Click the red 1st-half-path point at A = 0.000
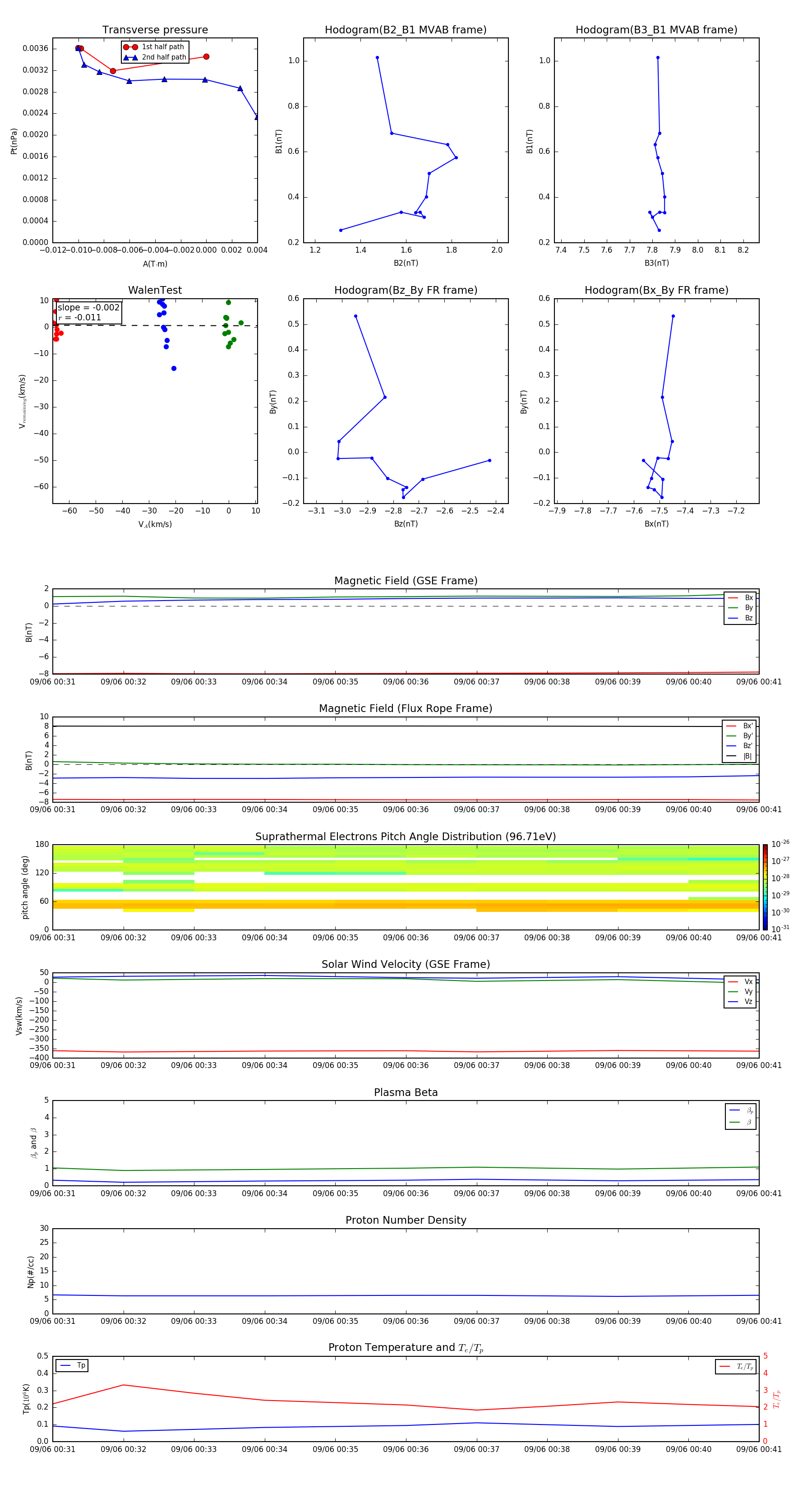The height and width of the screenshot is (1489, 812). tap(206, 57)
